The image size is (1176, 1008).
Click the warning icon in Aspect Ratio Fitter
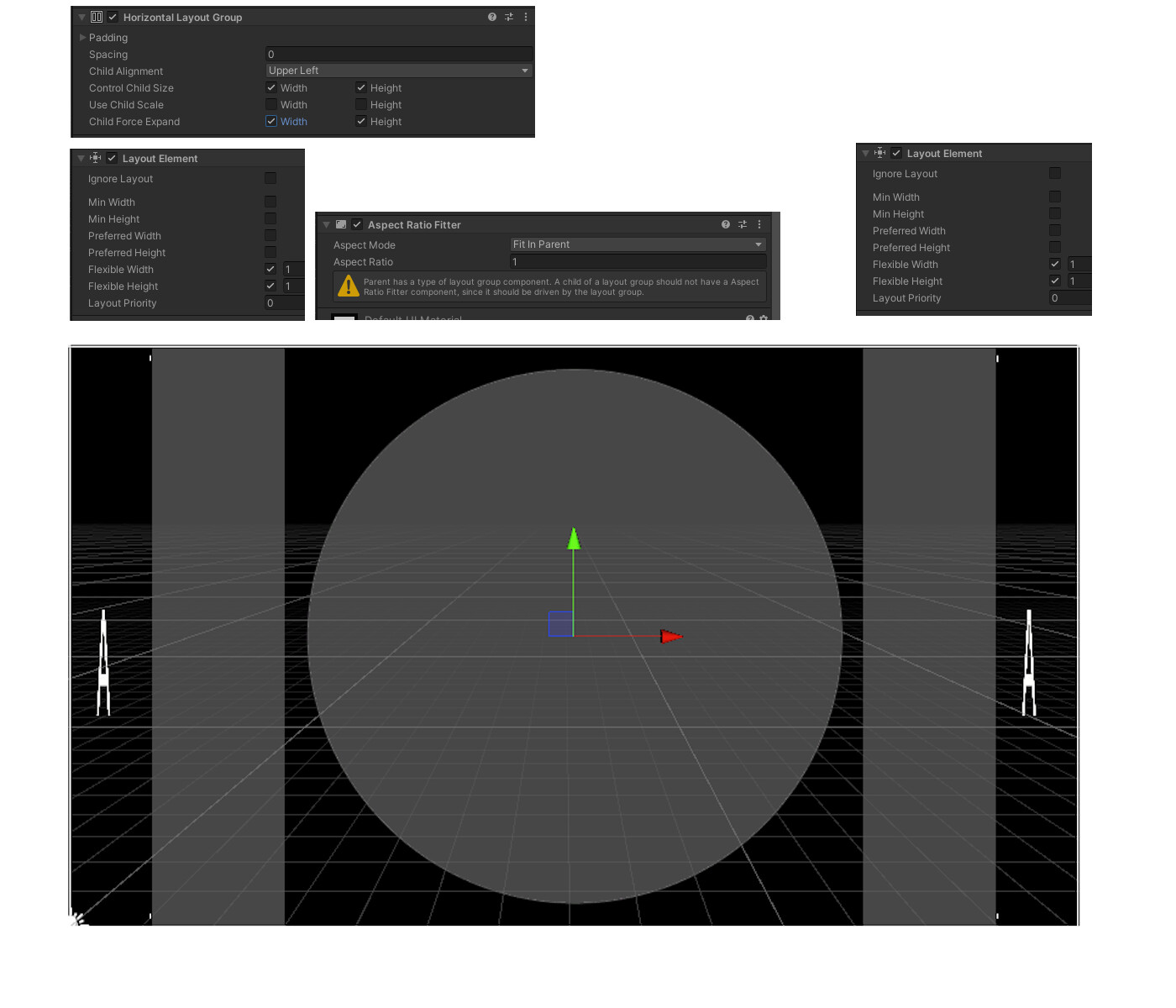(x=348, y=286)
